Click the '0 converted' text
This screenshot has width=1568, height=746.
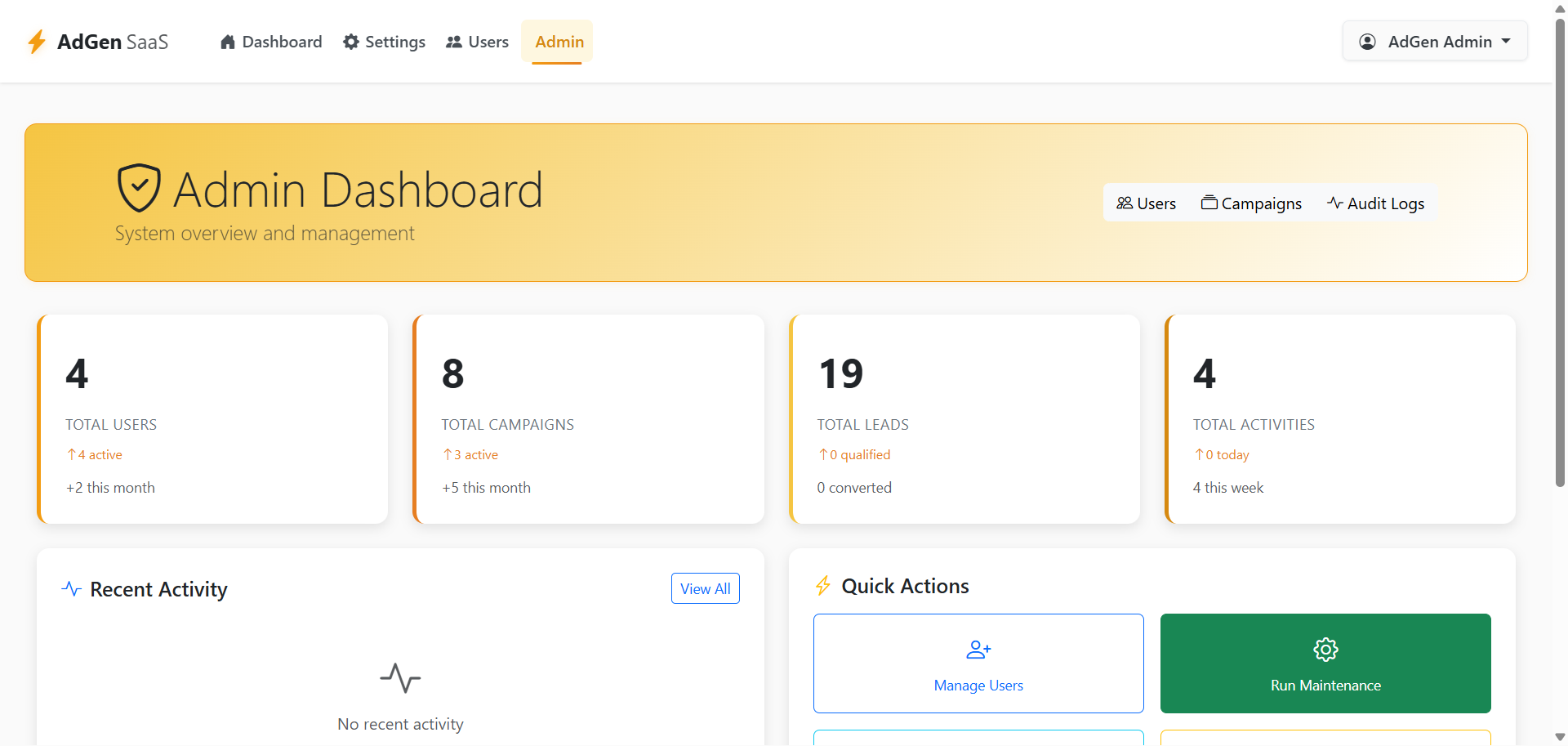tap(854, 488)
